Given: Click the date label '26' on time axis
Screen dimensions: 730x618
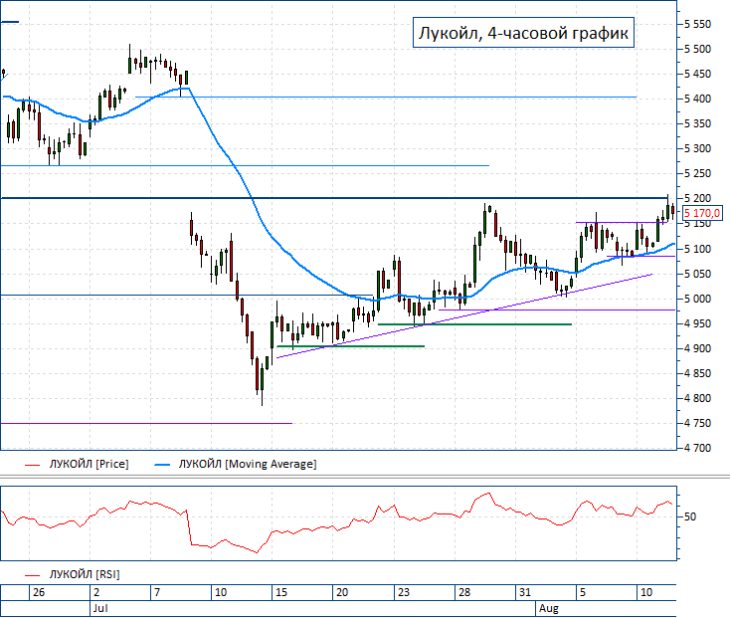Looking at the screenshot, I should coord(39,593).
